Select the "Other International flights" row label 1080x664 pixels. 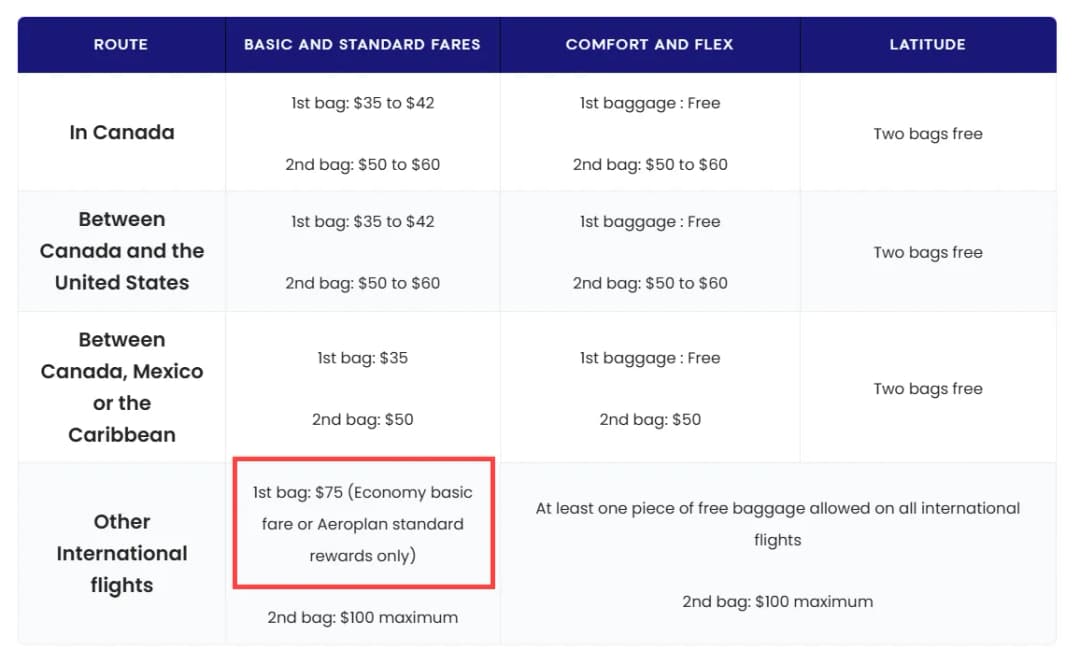(x=121, y=553)
